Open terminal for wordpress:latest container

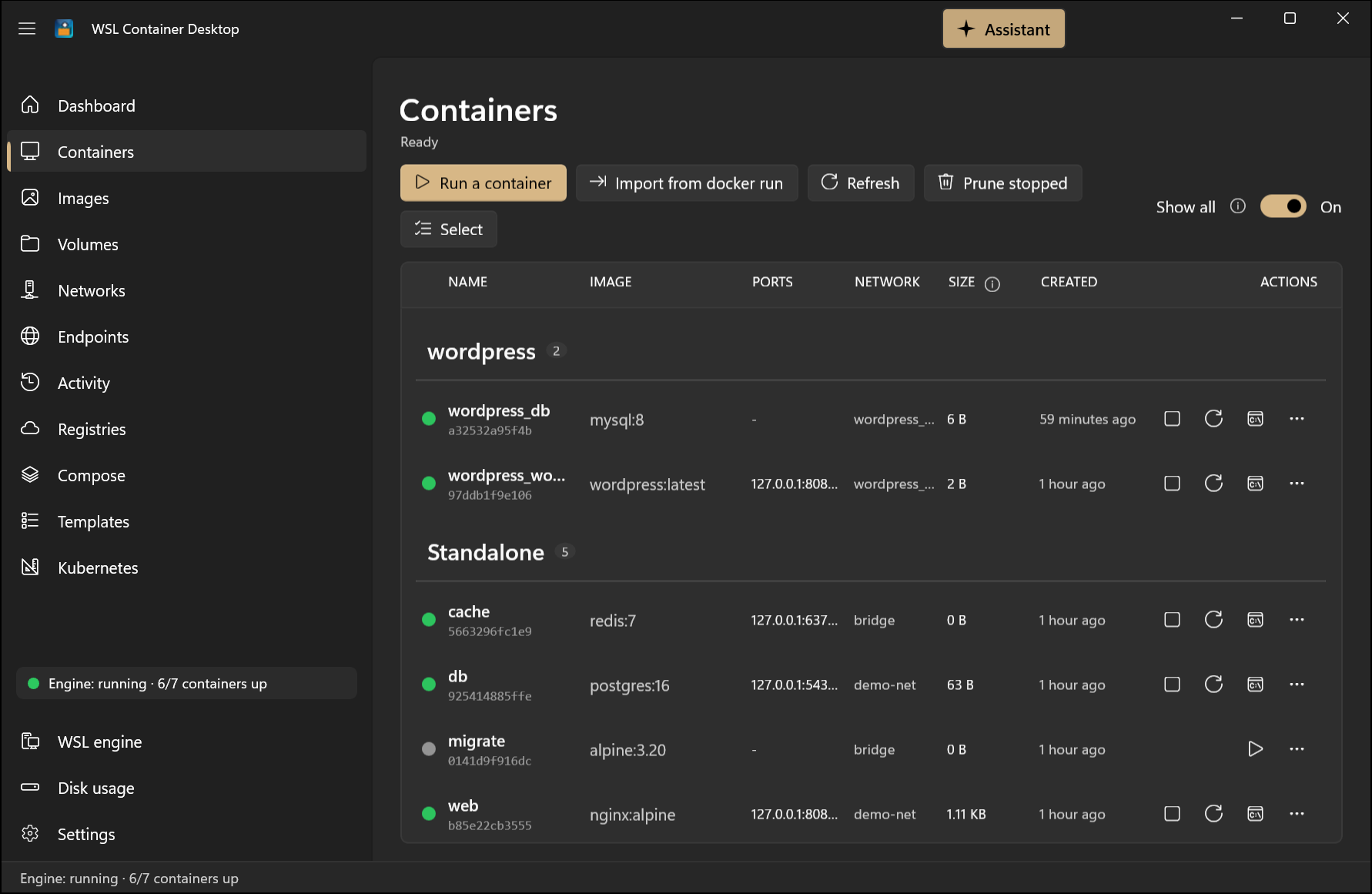[x=1255, y=484]
